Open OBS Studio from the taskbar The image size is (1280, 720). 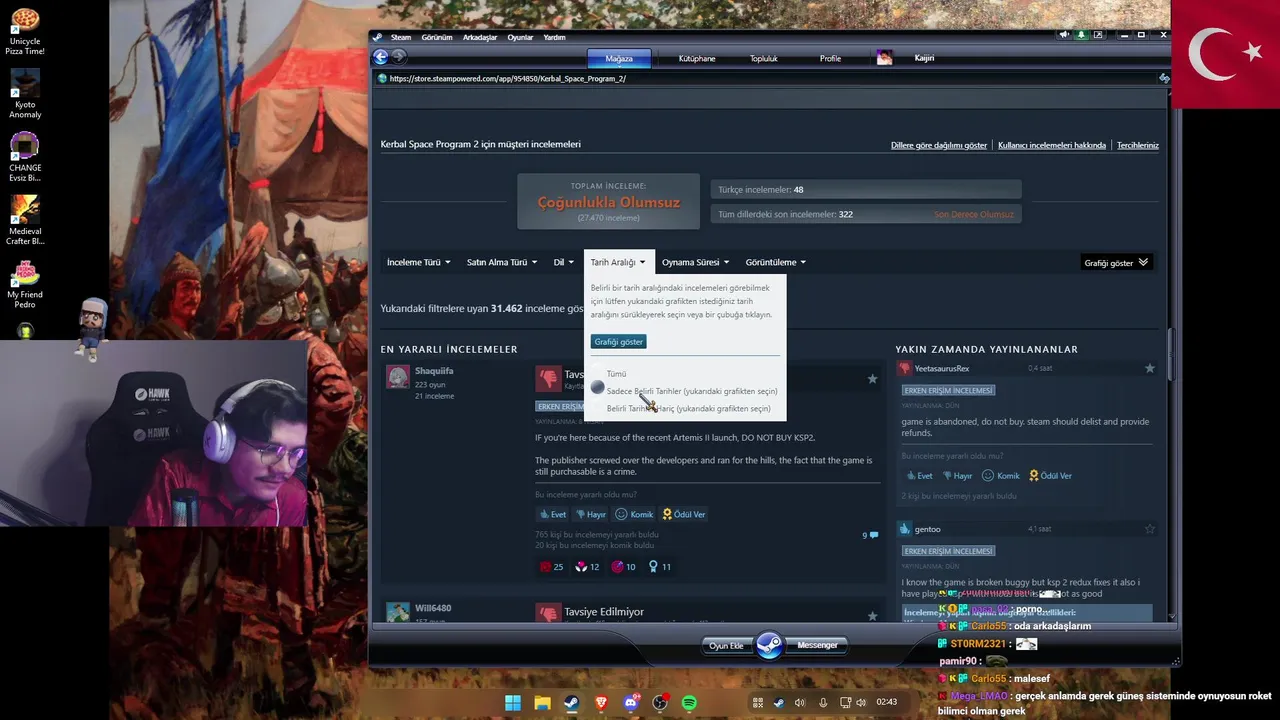point(660,702)
